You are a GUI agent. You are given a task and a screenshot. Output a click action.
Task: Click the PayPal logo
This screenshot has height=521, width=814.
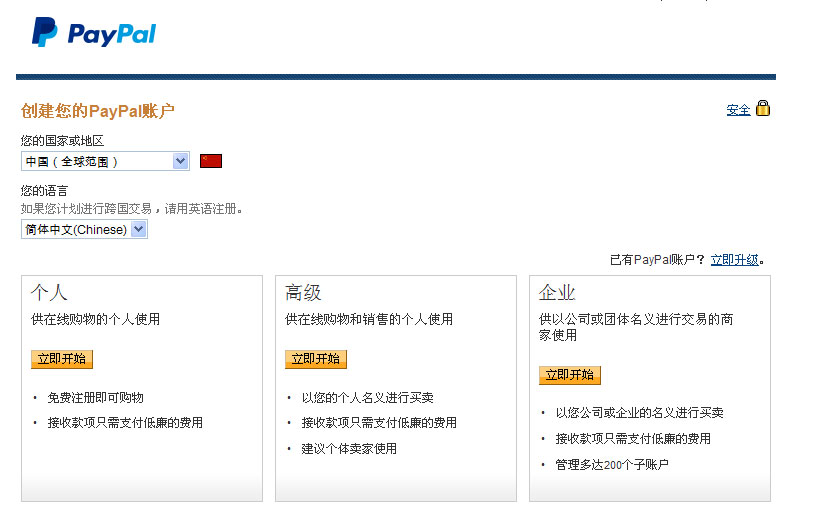coord(93,32)
